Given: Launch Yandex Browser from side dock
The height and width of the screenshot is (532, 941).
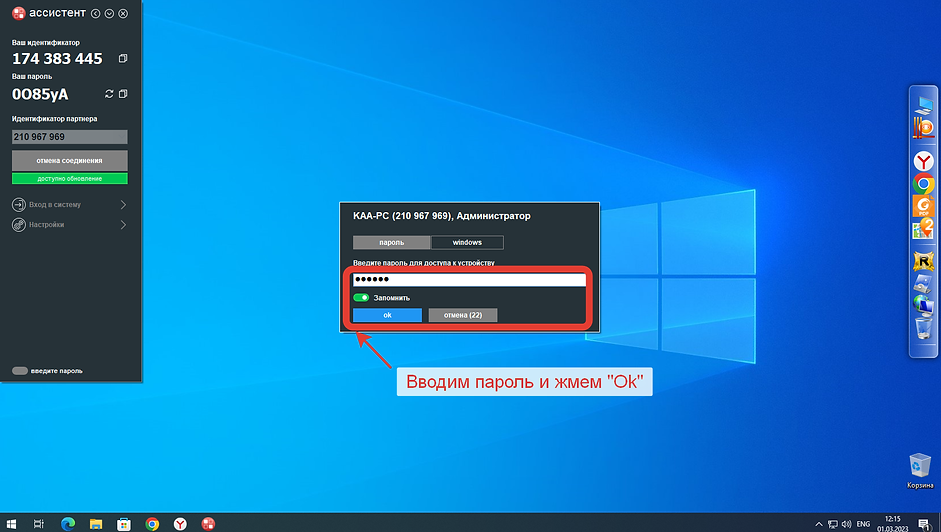Looking at the screenshot, I should click(924, 161).
